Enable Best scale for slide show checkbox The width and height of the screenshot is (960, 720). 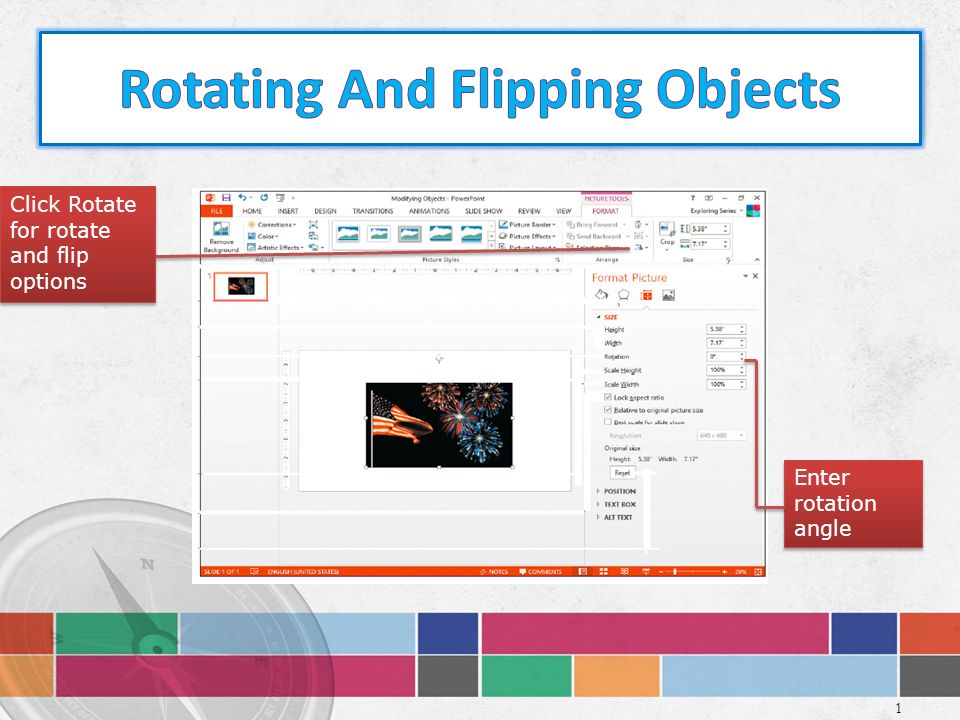[x=607, y=422]
